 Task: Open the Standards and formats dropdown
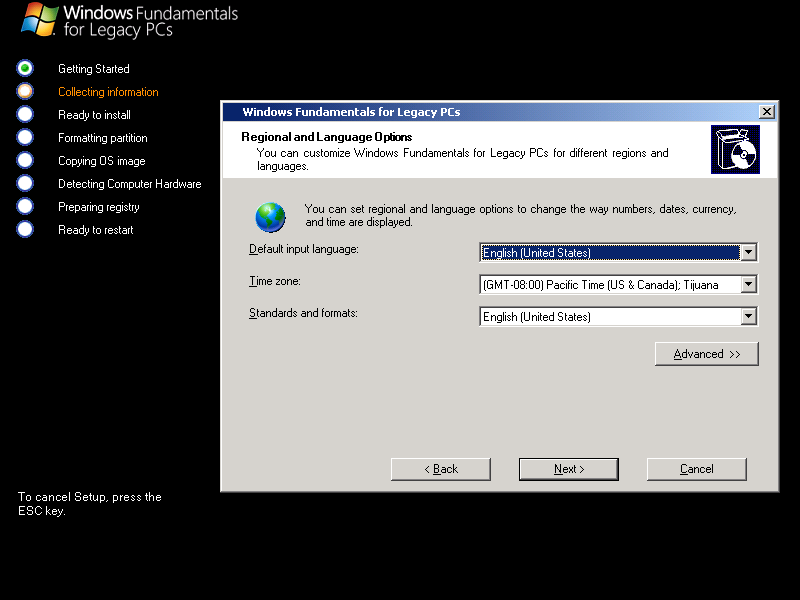[x=749, y=316]
